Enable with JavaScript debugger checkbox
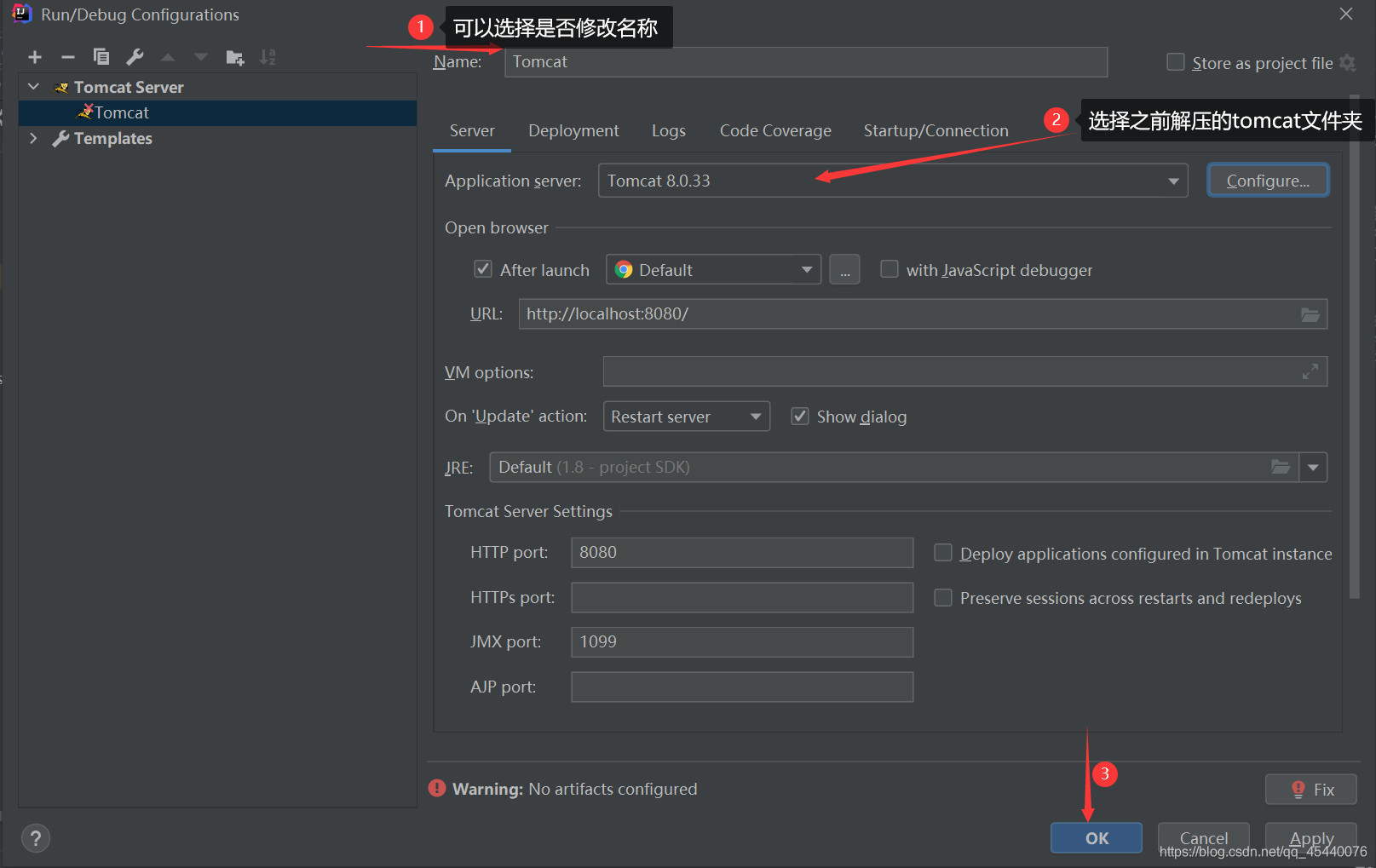Screen dimensions: 1376x868 [x=890, y=269]
